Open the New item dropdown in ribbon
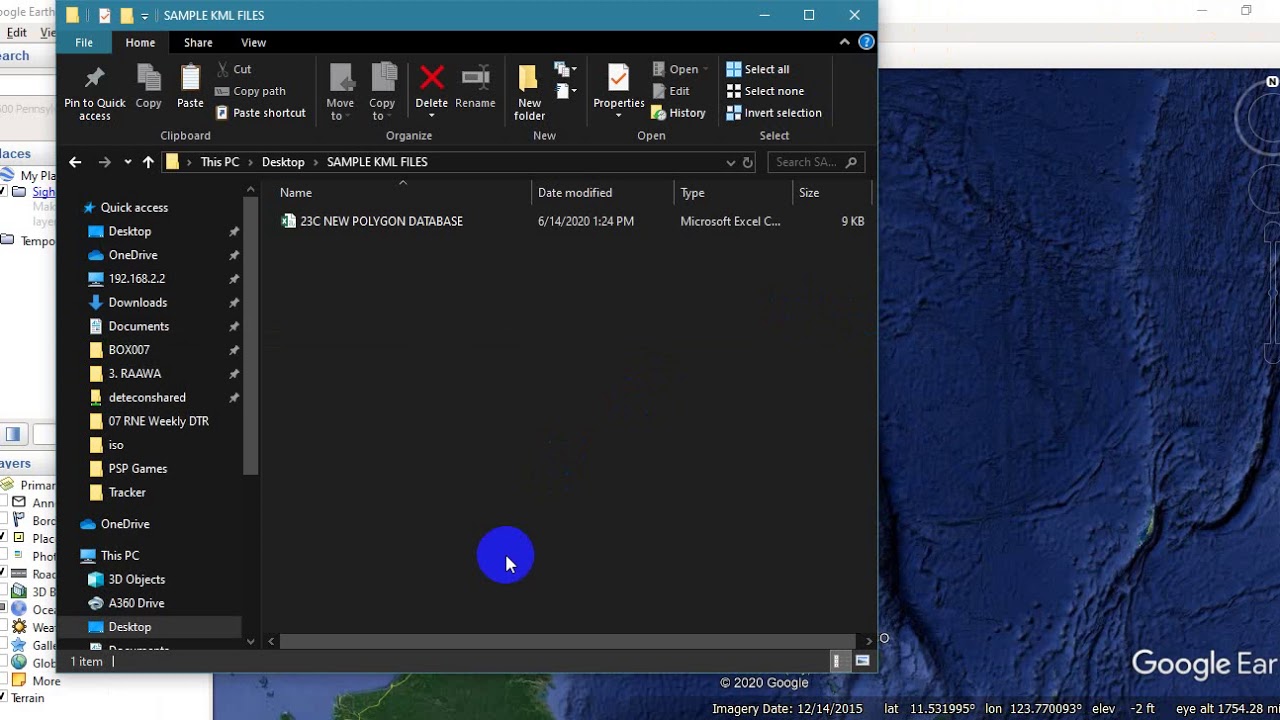Image resolution: width=1280 pixels, height=720 pixels. pos(567,69)
